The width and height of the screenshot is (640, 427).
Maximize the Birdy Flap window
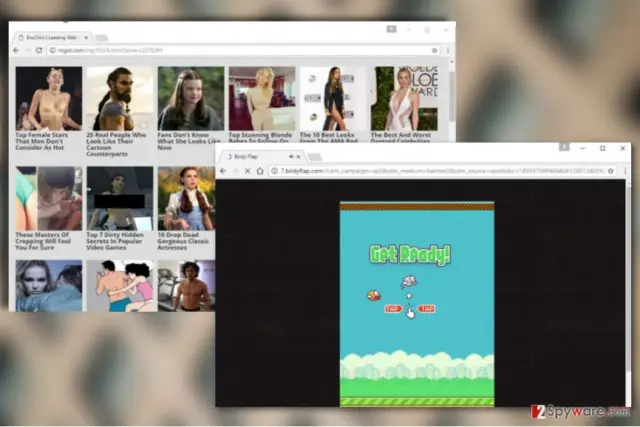602,149
